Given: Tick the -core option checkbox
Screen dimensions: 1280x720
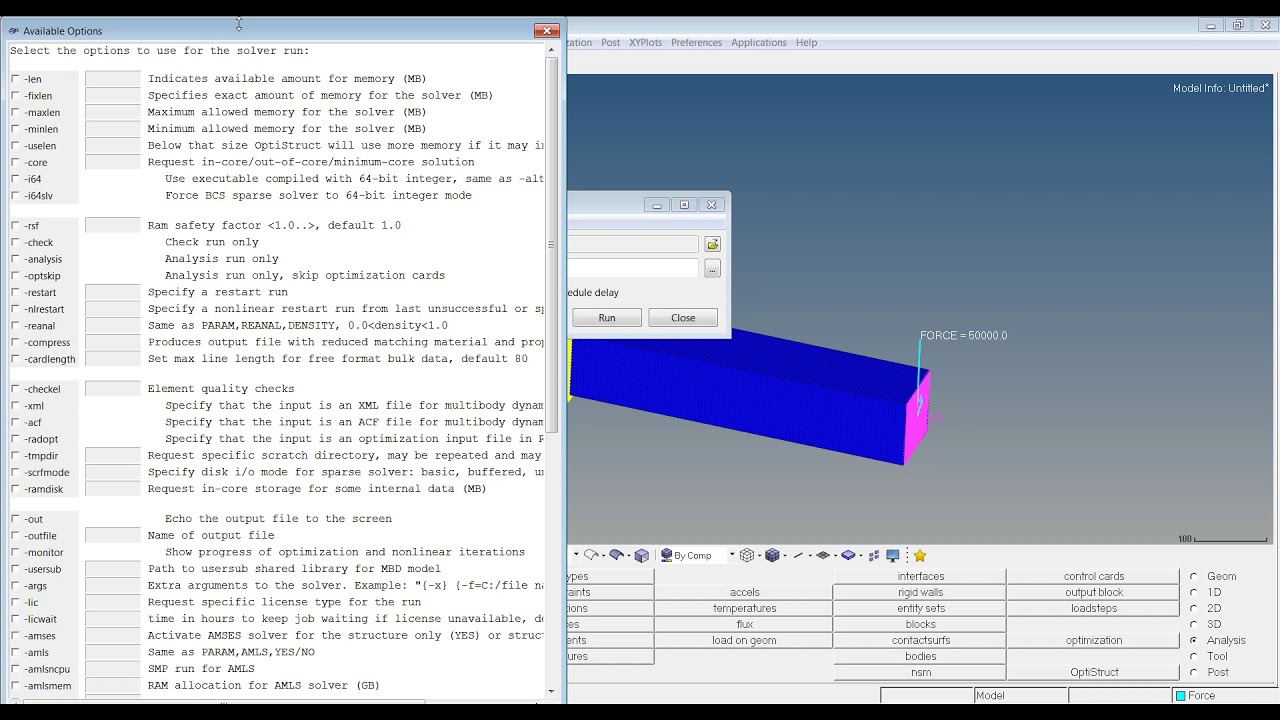Looking at the screenshot, I should (x=15, y=162).
